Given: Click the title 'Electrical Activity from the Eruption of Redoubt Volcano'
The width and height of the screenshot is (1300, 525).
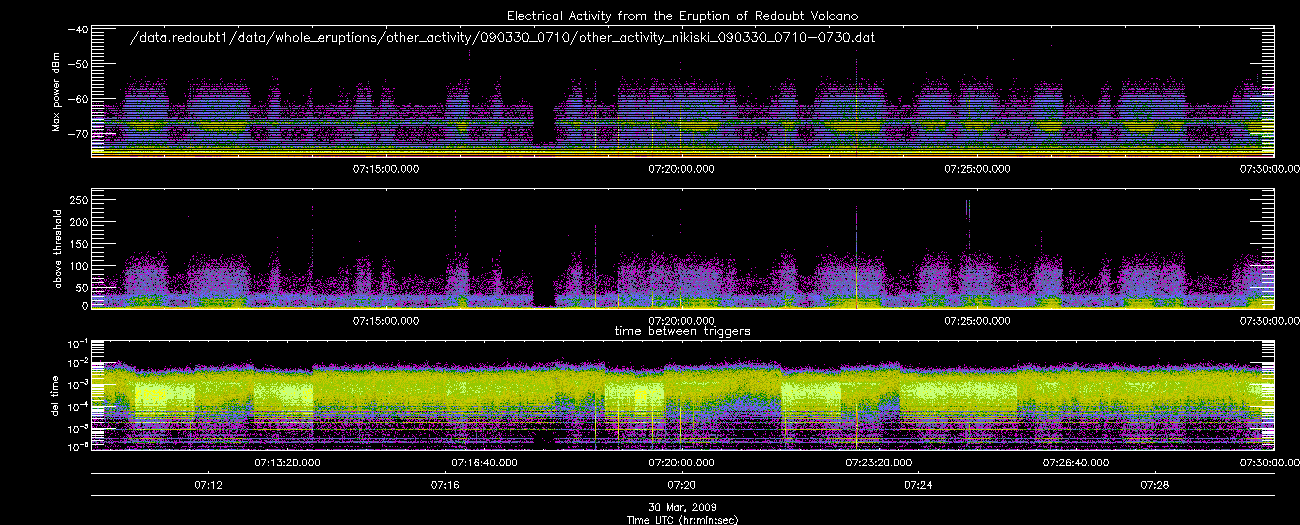Looking at the screenshot, I should (x=682, y=15).
